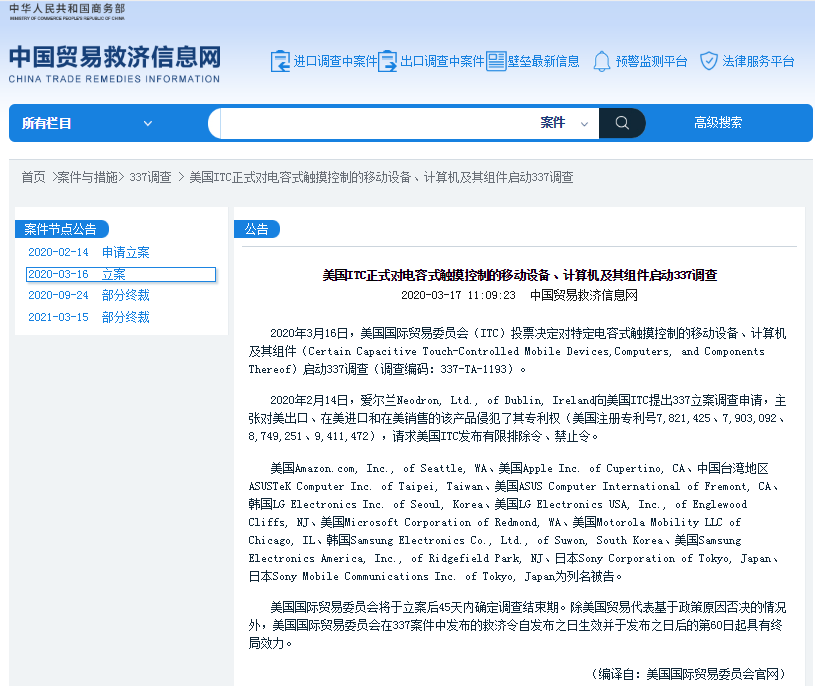Click the 中华人民共和国商务部 header logo
The height and width of the screenshot is (686, 815).
pos(67,12)
